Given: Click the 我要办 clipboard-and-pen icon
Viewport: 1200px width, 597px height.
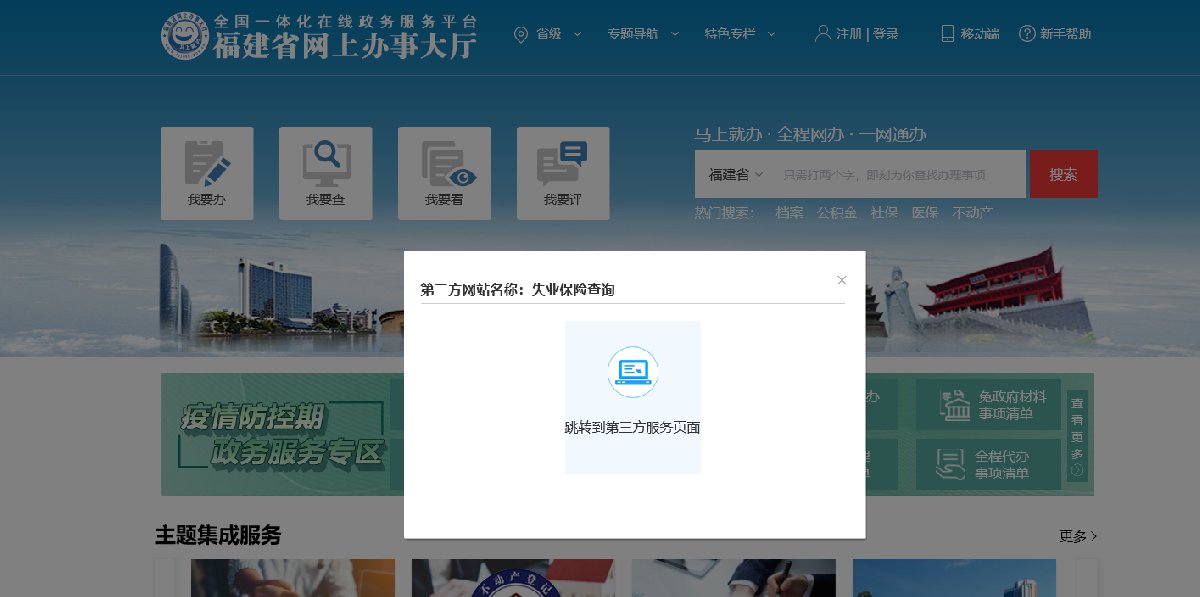Looking at the screenshot, I should [207, 163].
